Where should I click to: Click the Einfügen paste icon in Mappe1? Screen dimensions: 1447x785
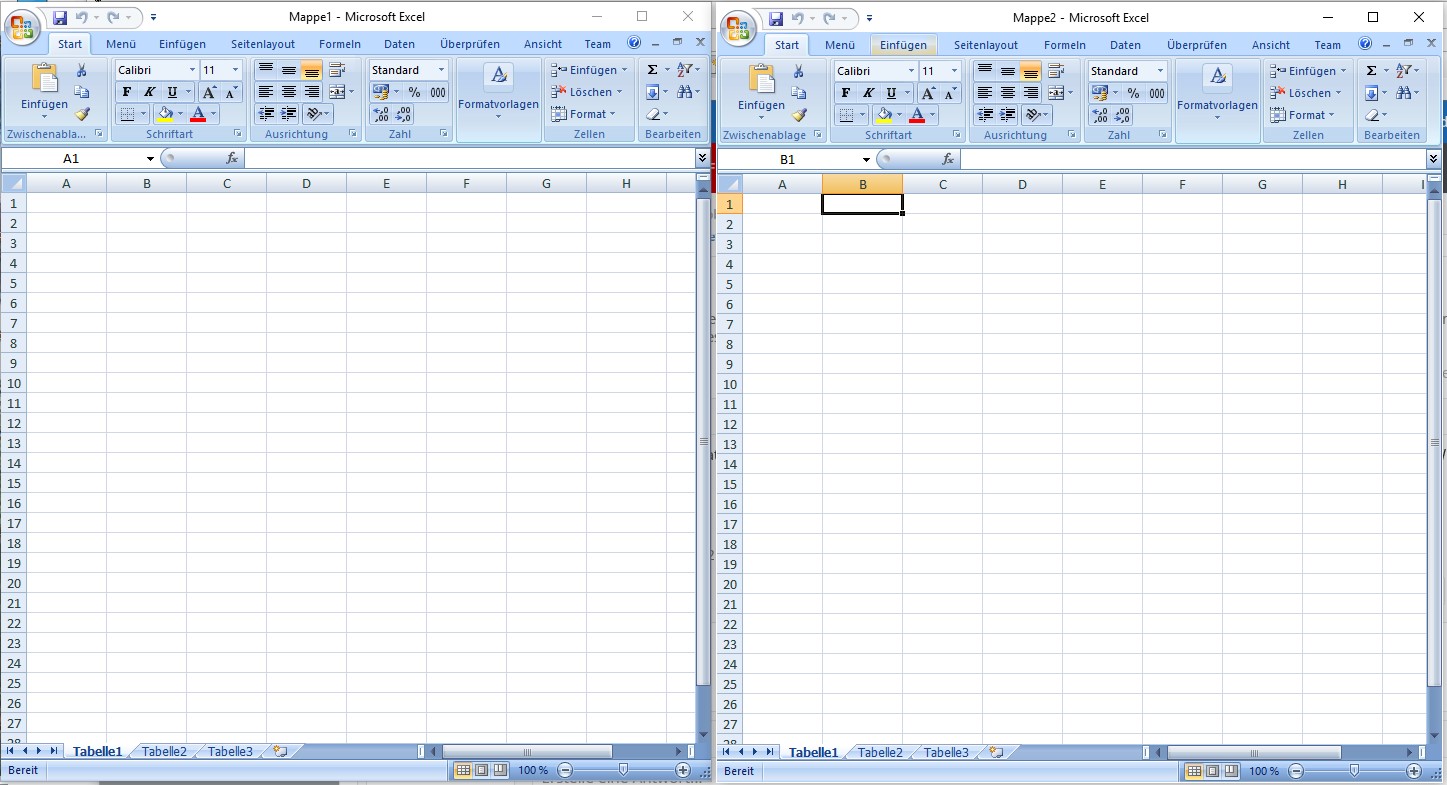click(x=44, y=78)
